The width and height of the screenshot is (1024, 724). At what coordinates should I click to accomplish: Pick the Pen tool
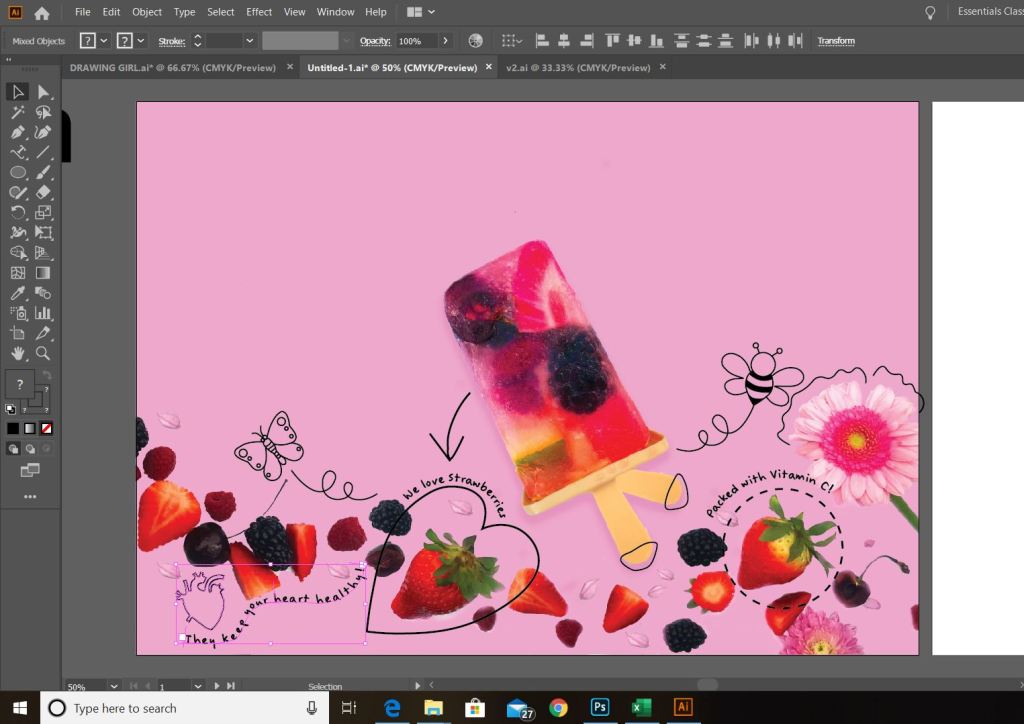(x=17, y=132)
